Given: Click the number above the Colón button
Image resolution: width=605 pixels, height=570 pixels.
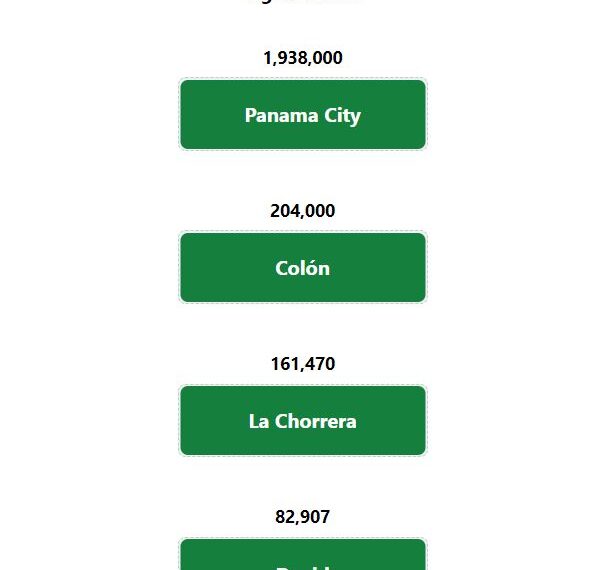Looking at the screenshot, I should (x=303, y=211).
